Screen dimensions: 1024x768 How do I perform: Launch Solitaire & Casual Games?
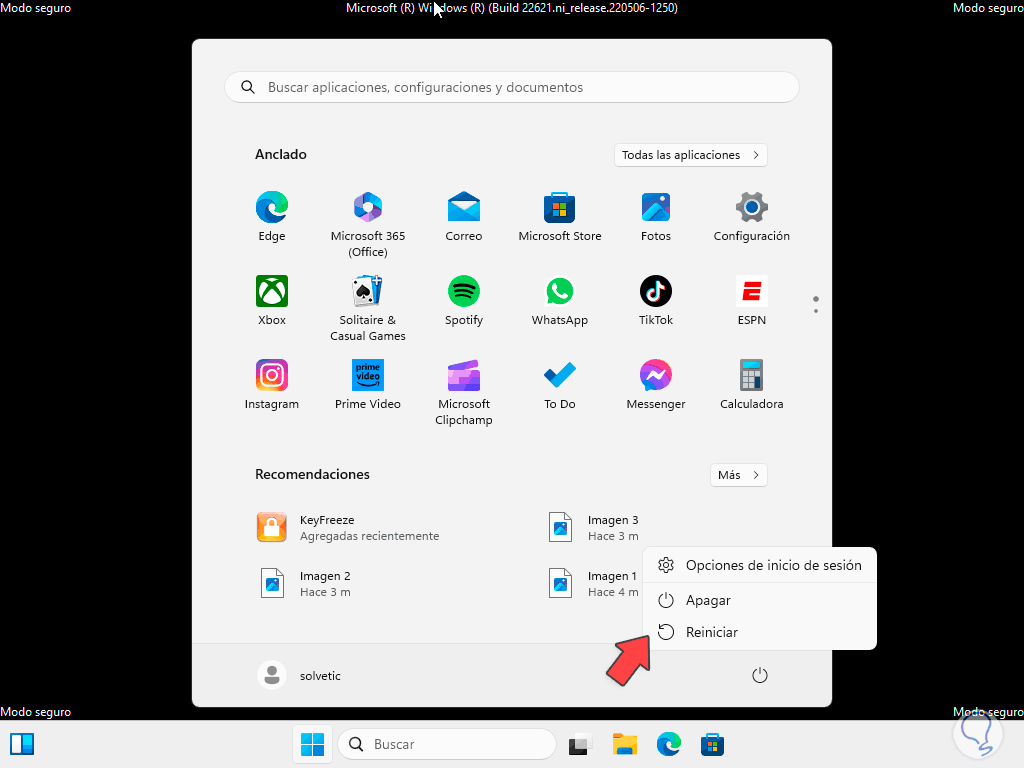[x=367, y=291]
